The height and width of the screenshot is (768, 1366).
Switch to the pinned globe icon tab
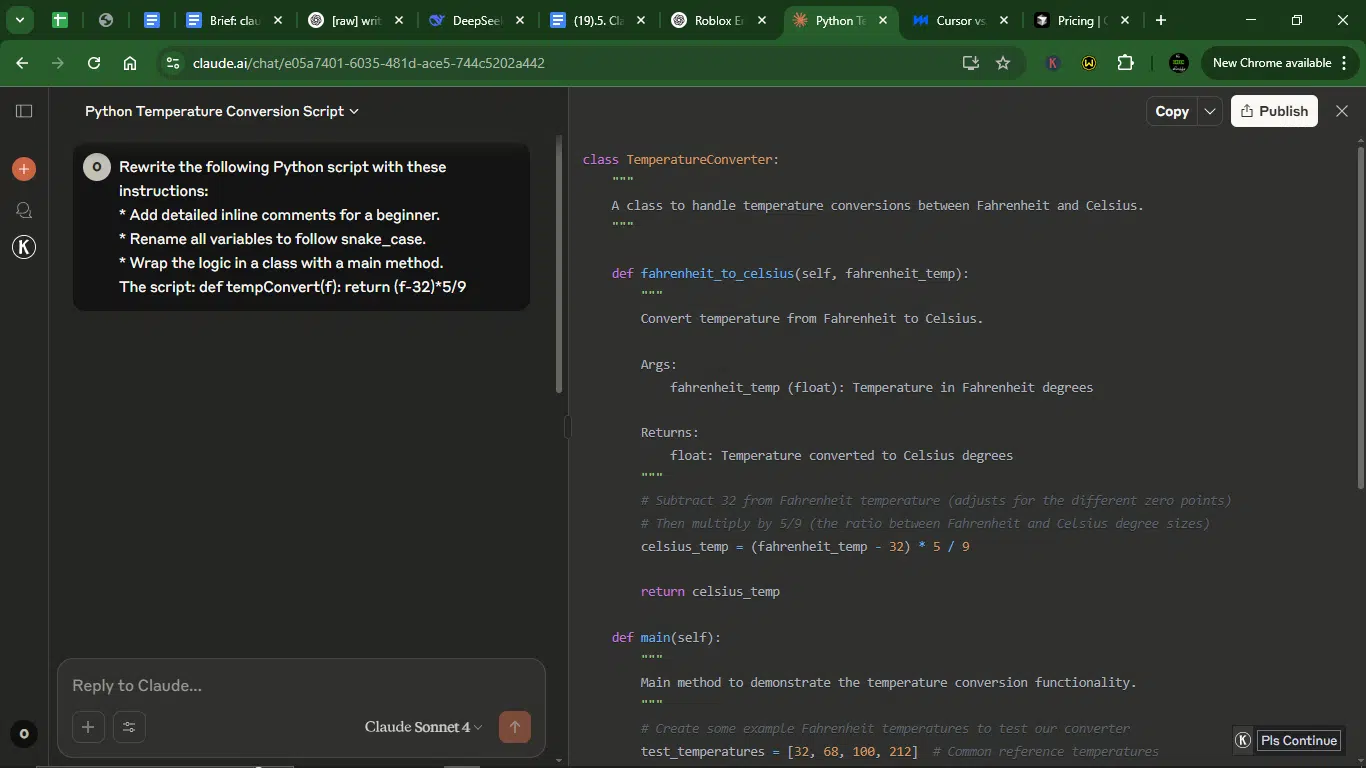[x=106, y=20]
